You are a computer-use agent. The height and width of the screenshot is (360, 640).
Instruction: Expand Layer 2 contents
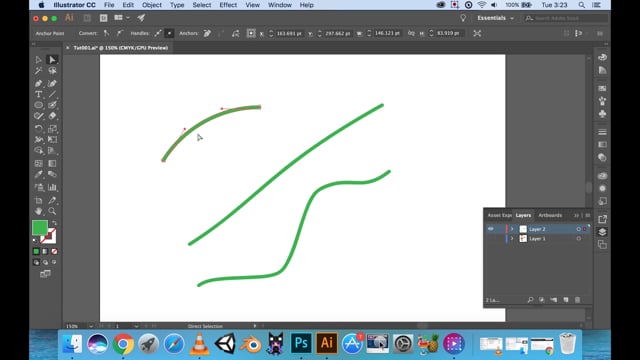512,229
